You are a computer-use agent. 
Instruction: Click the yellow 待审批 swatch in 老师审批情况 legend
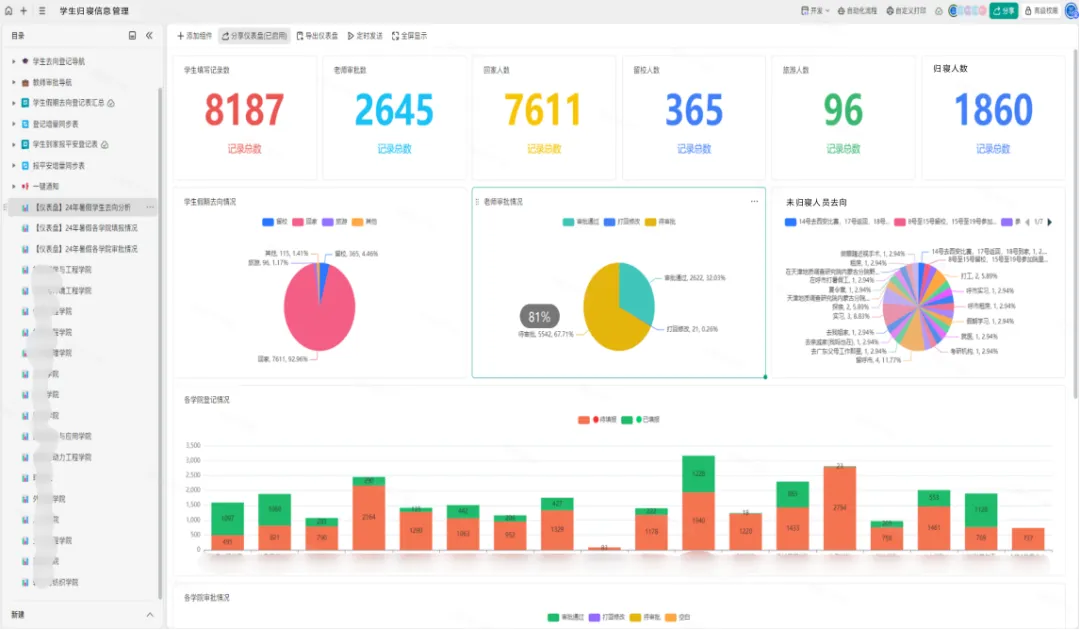[650, 222]
